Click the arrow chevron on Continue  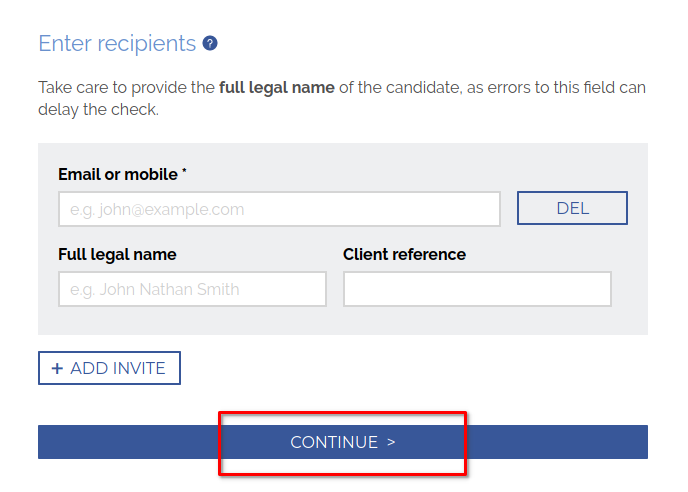click(x=391, y=442)
